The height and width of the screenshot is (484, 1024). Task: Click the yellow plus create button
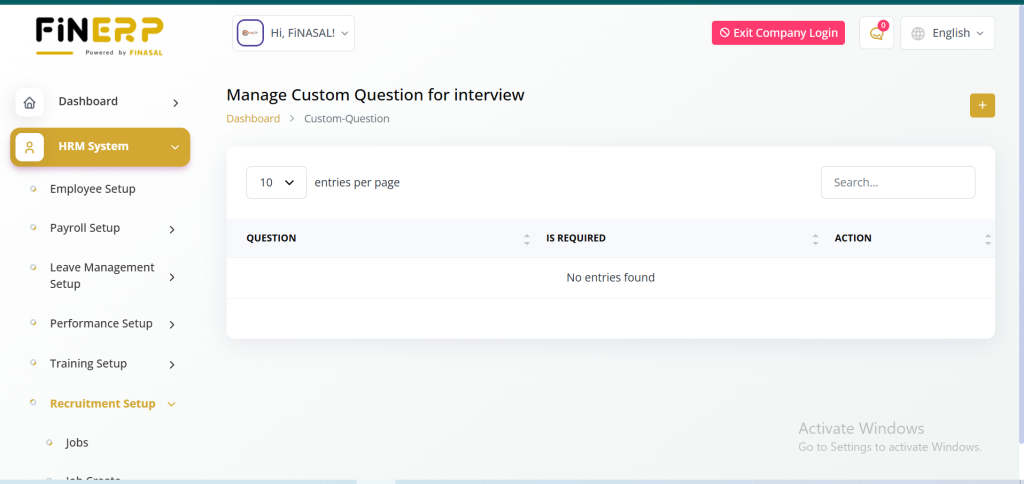(x=982, y=105)
